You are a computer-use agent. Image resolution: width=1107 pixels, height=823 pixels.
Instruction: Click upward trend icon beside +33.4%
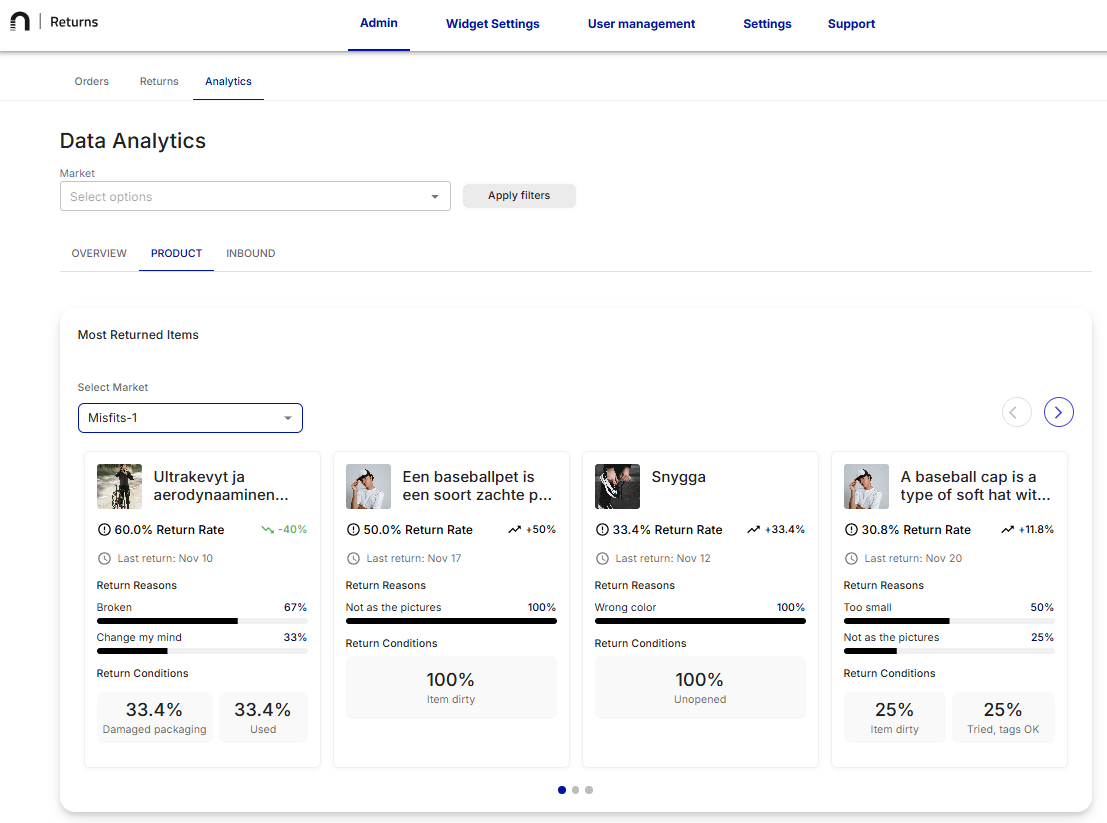click(x=753, y=530)
